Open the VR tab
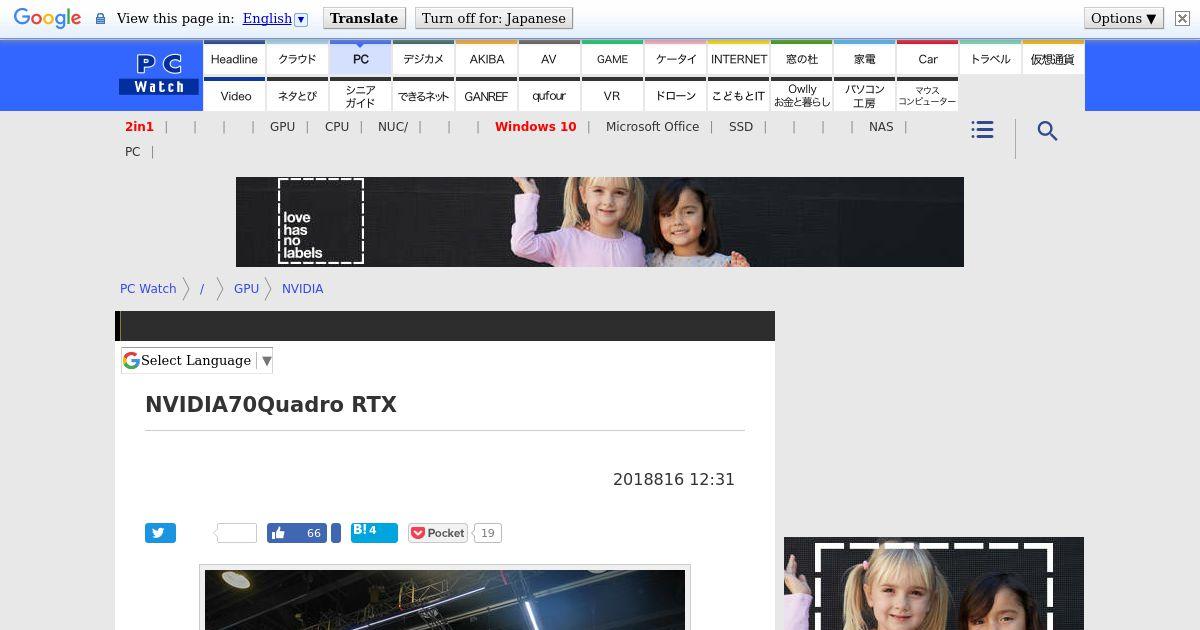The width and height of the screenshot is (1200, 630). 612,95
